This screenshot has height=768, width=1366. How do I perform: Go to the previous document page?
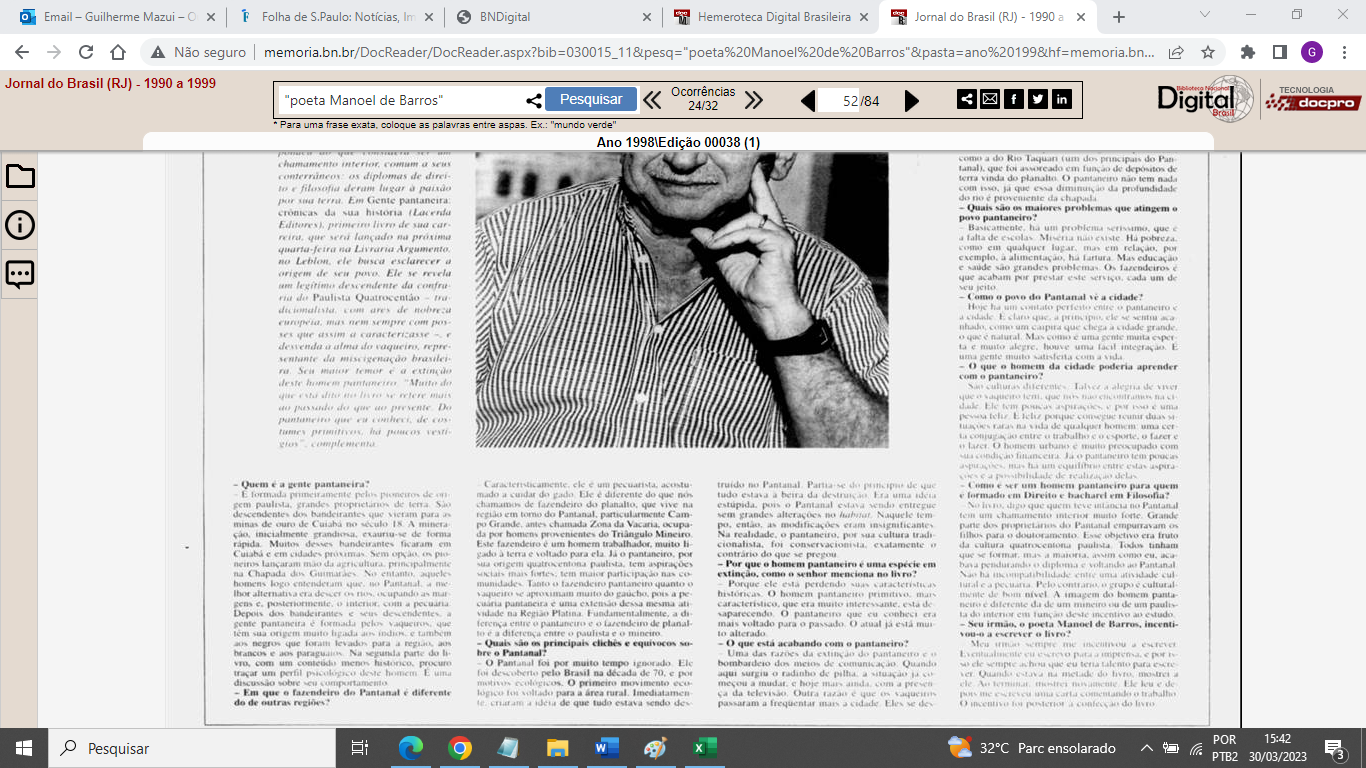(x=807, y=100)
